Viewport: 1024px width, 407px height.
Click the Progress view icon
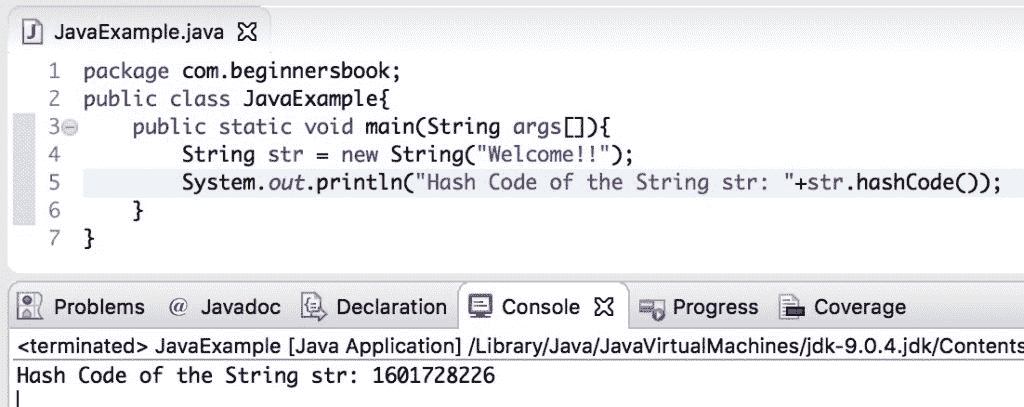pyautogui.click(x=651, y=308)
